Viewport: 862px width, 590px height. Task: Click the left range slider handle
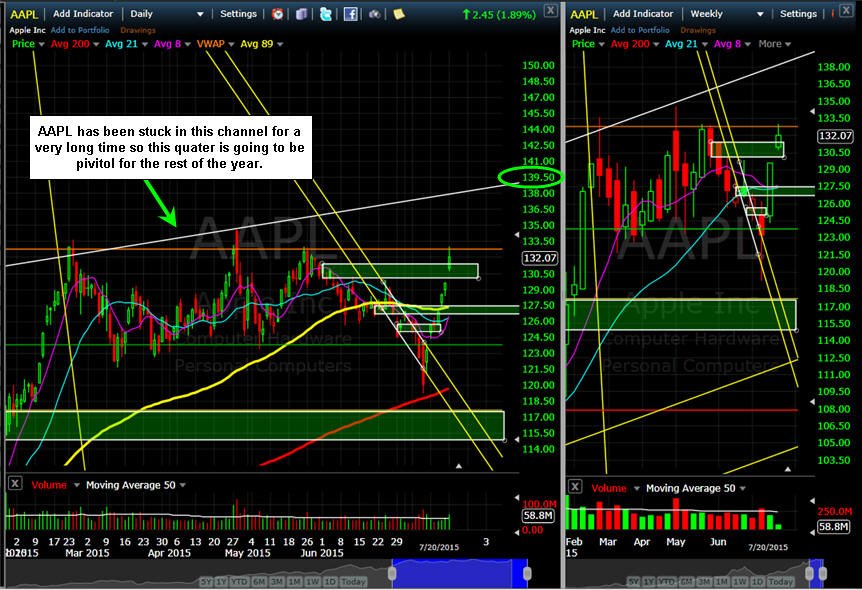(392, 574)
